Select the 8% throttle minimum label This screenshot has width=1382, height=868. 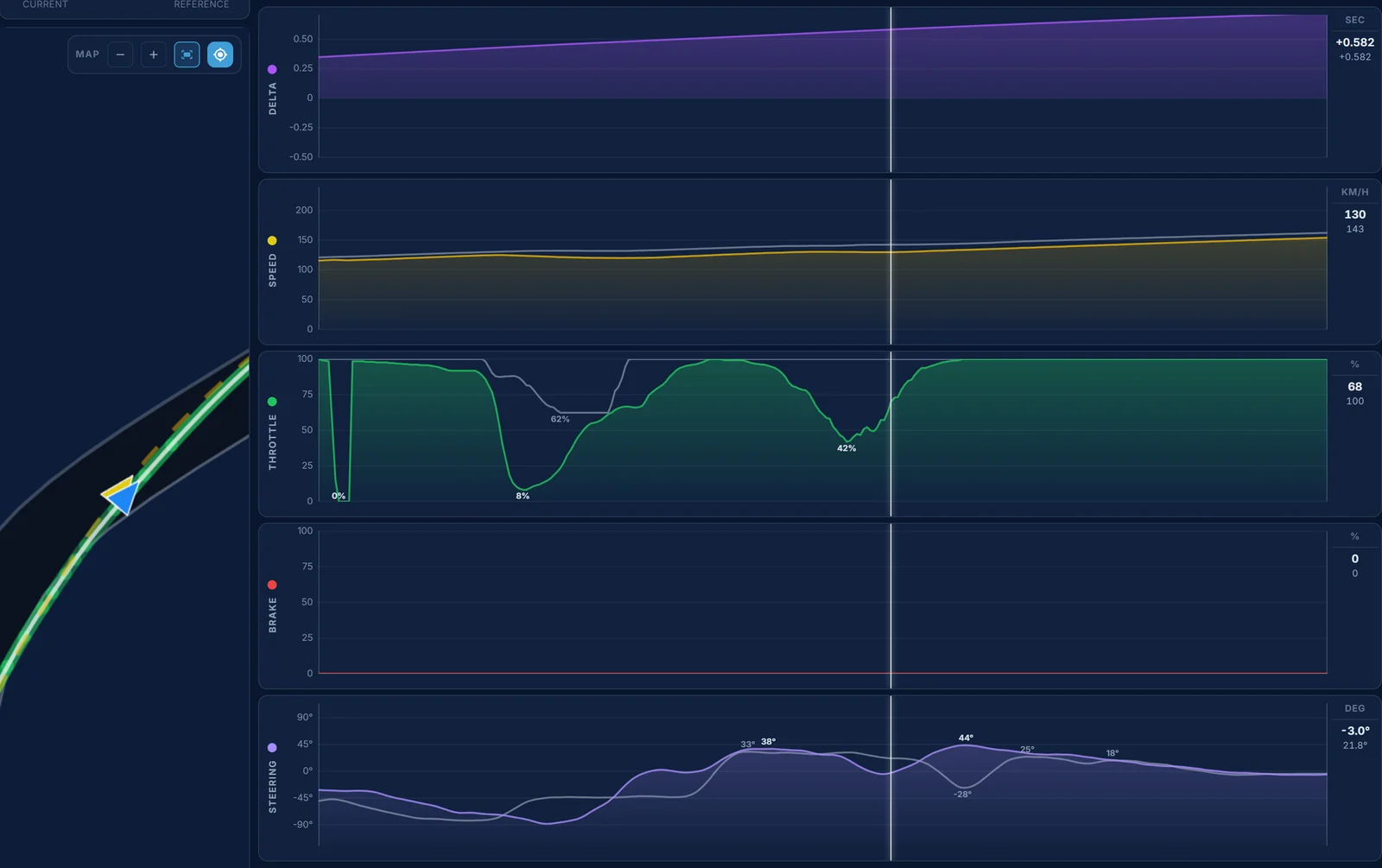(x=523, y=496)
